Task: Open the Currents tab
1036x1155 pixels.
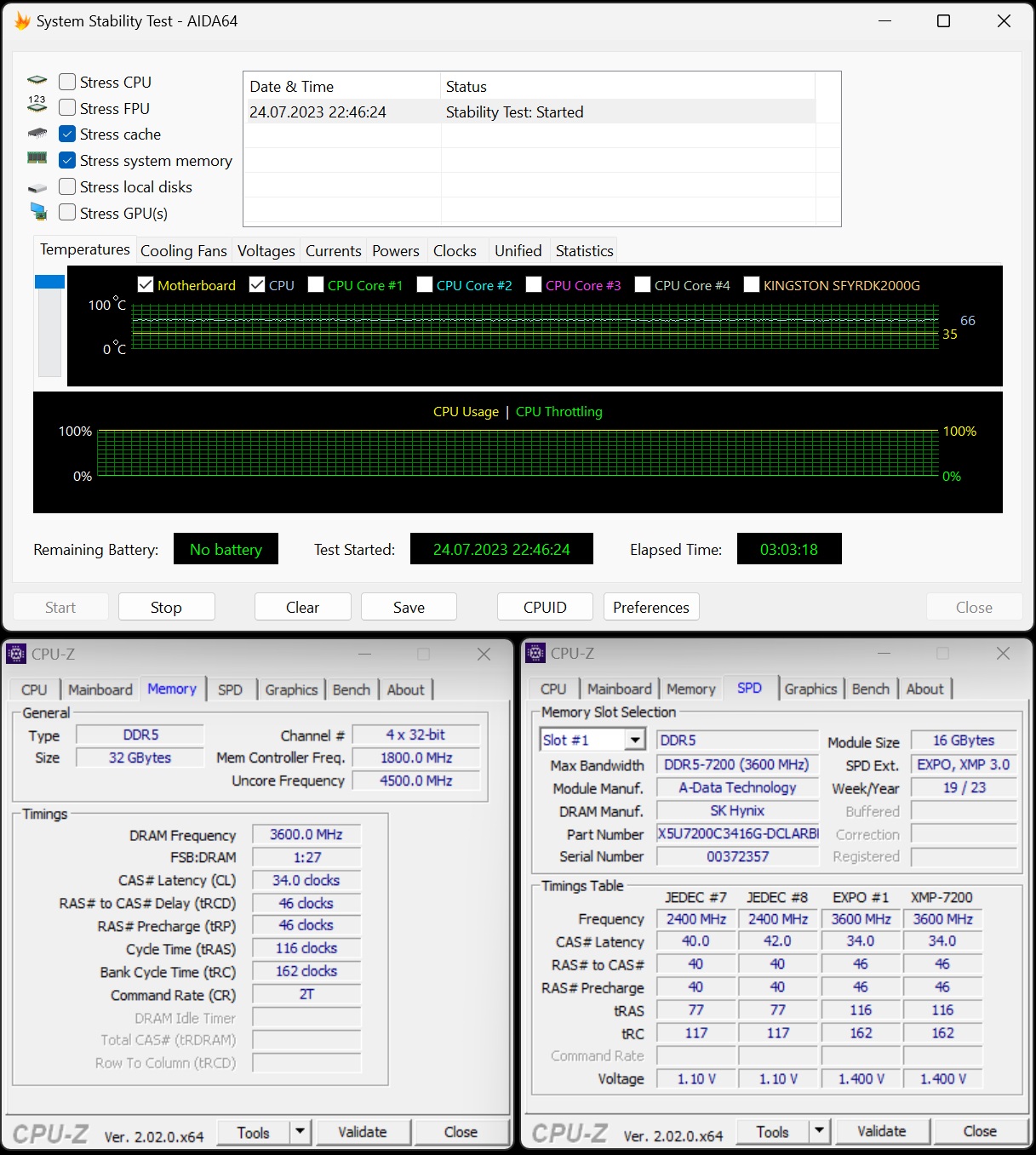Action: [x=334, y=251]
